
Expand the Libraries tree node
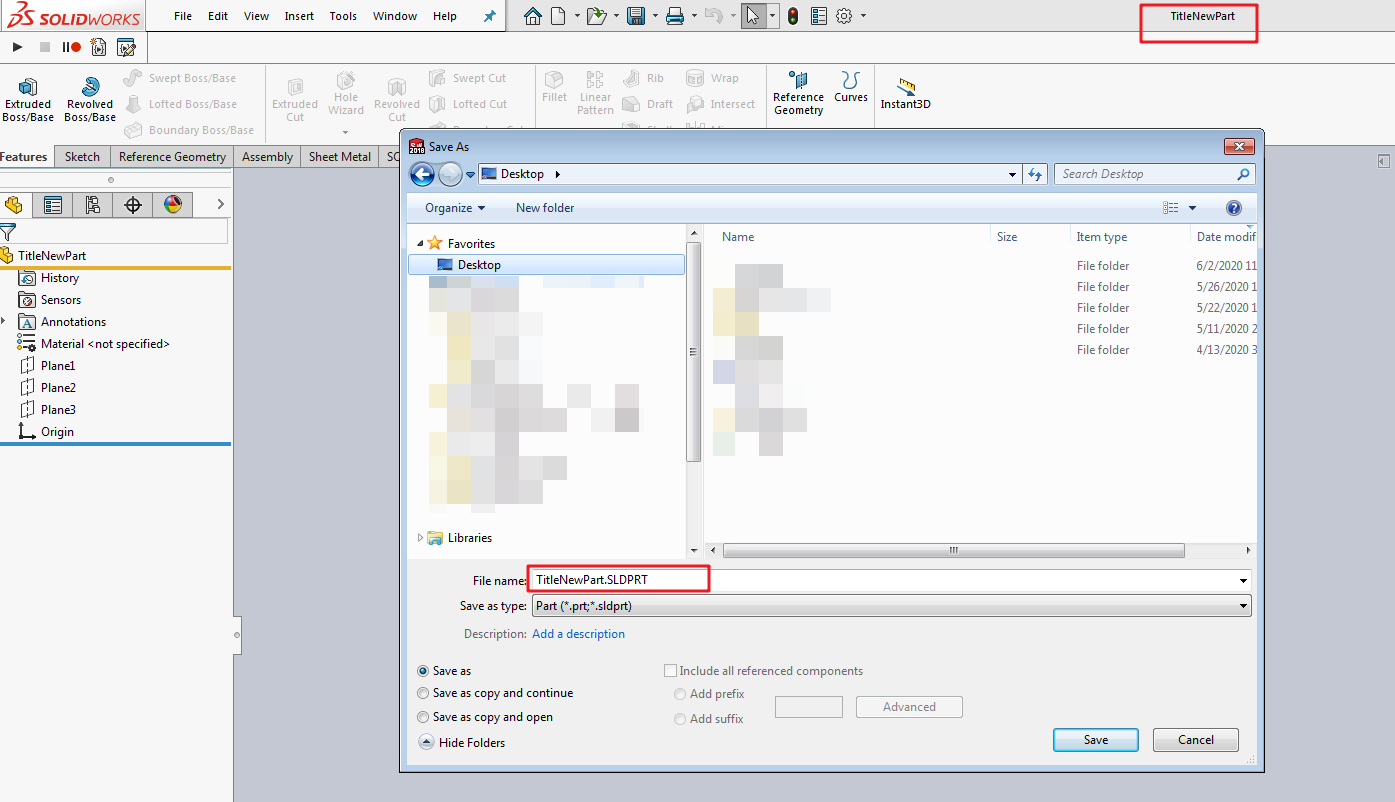420,537
